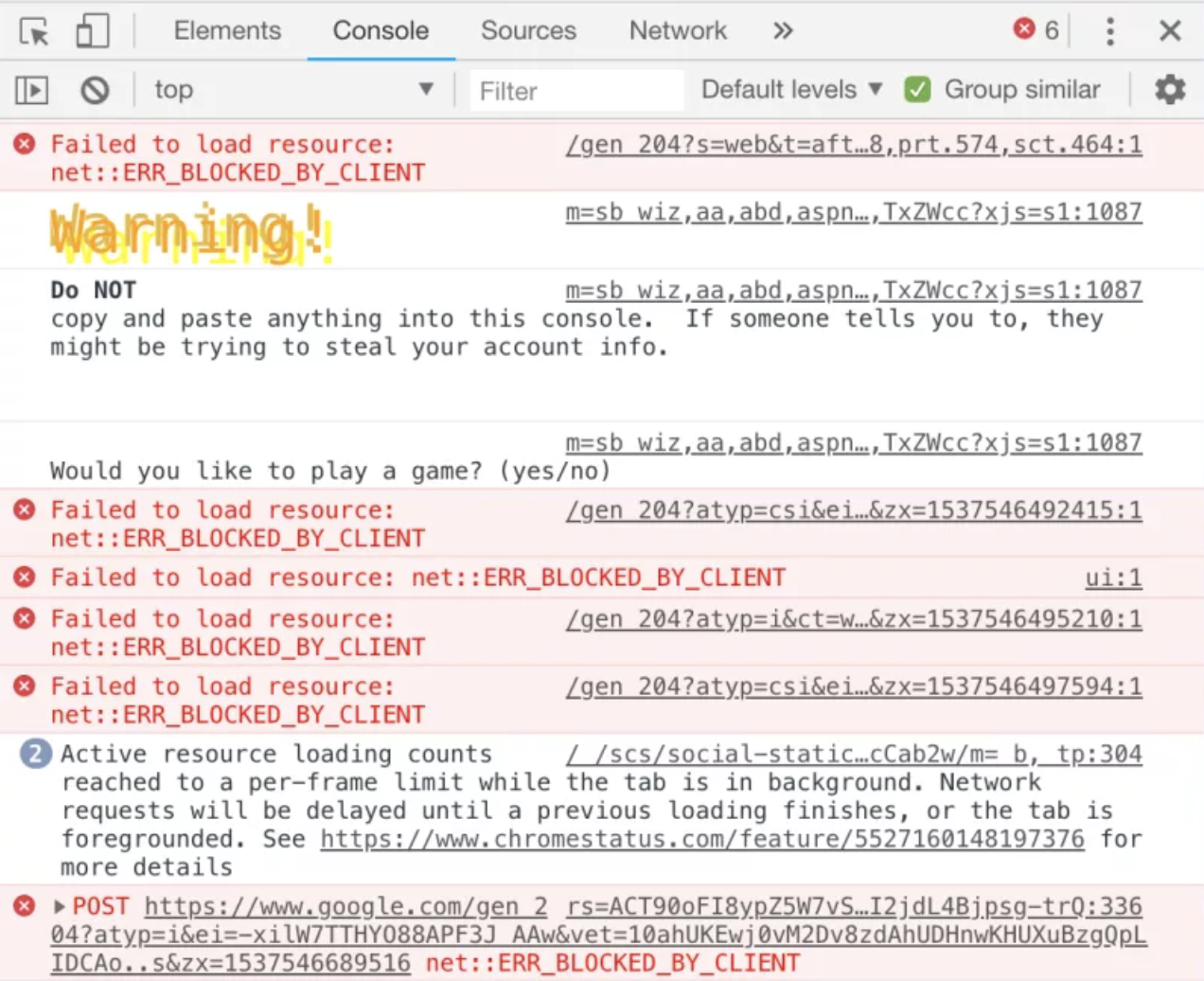Open the Default levels dropdown
The height and width of the screenshot is (981, 1204).
(791, 90)
